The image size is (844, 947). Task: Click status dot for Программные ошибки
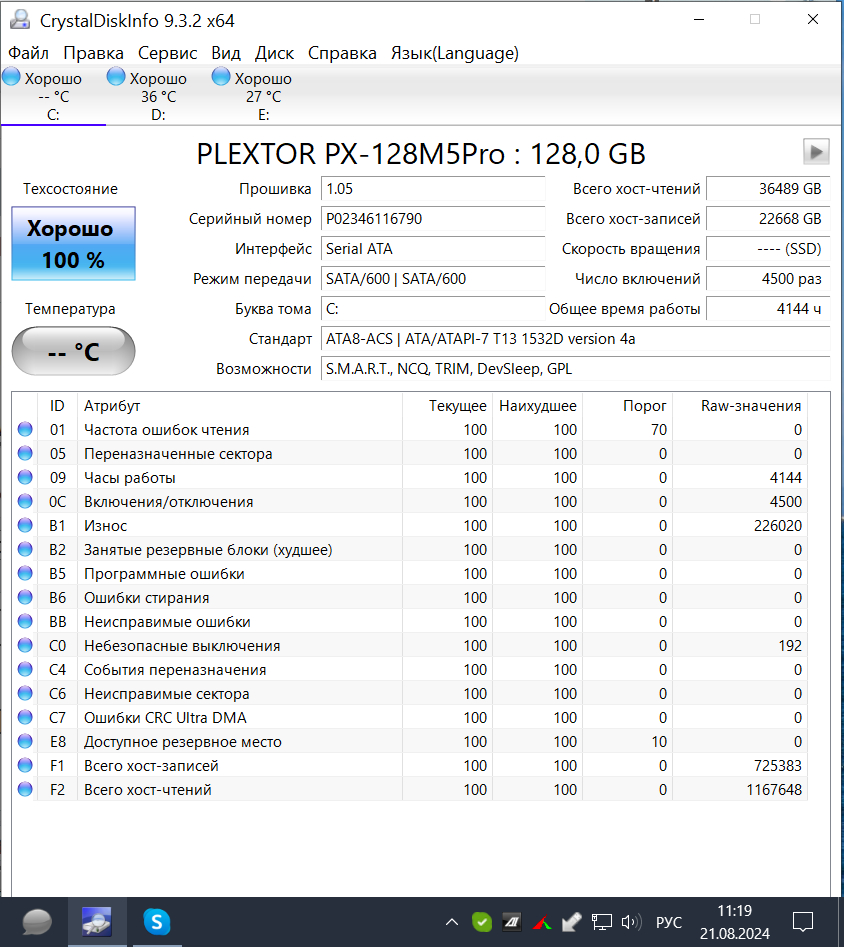[25, 573]
